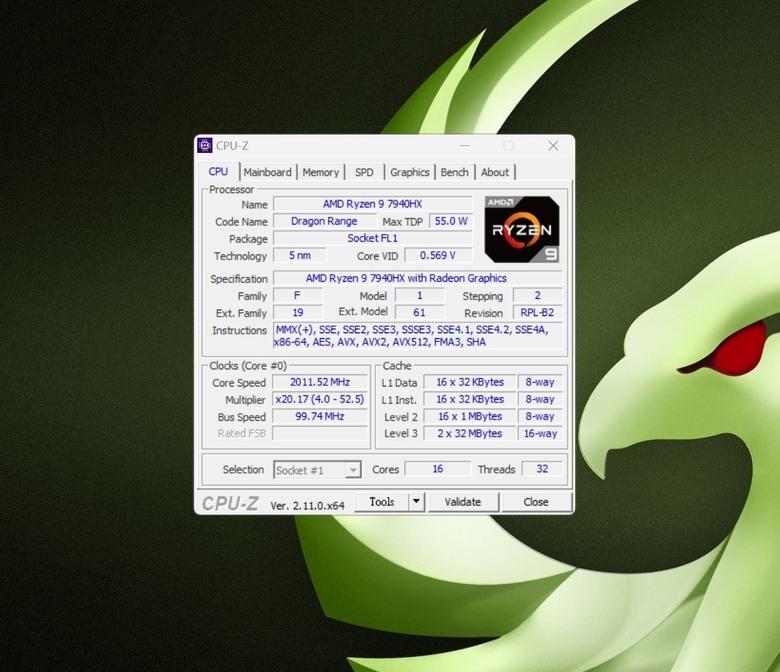This screenshot has width=780, height=672.
Task: Click the Instructions list starting with MMX(+)
Action: click(418, 336)
